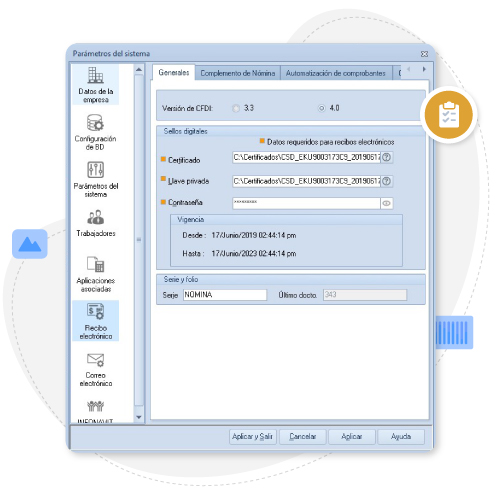
Task: Click Serie y folio group heading
Action: [x=181, y=279]
